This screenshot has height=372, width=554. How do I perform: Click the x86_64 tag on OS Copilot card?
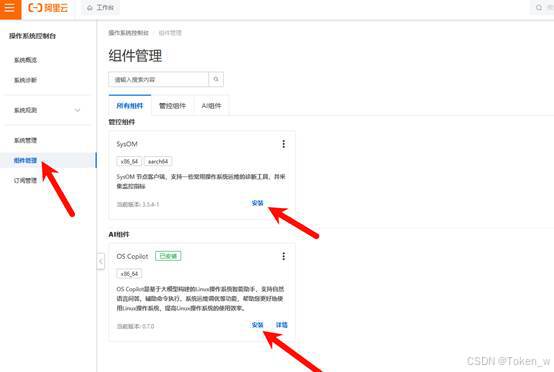pos(129,274)
